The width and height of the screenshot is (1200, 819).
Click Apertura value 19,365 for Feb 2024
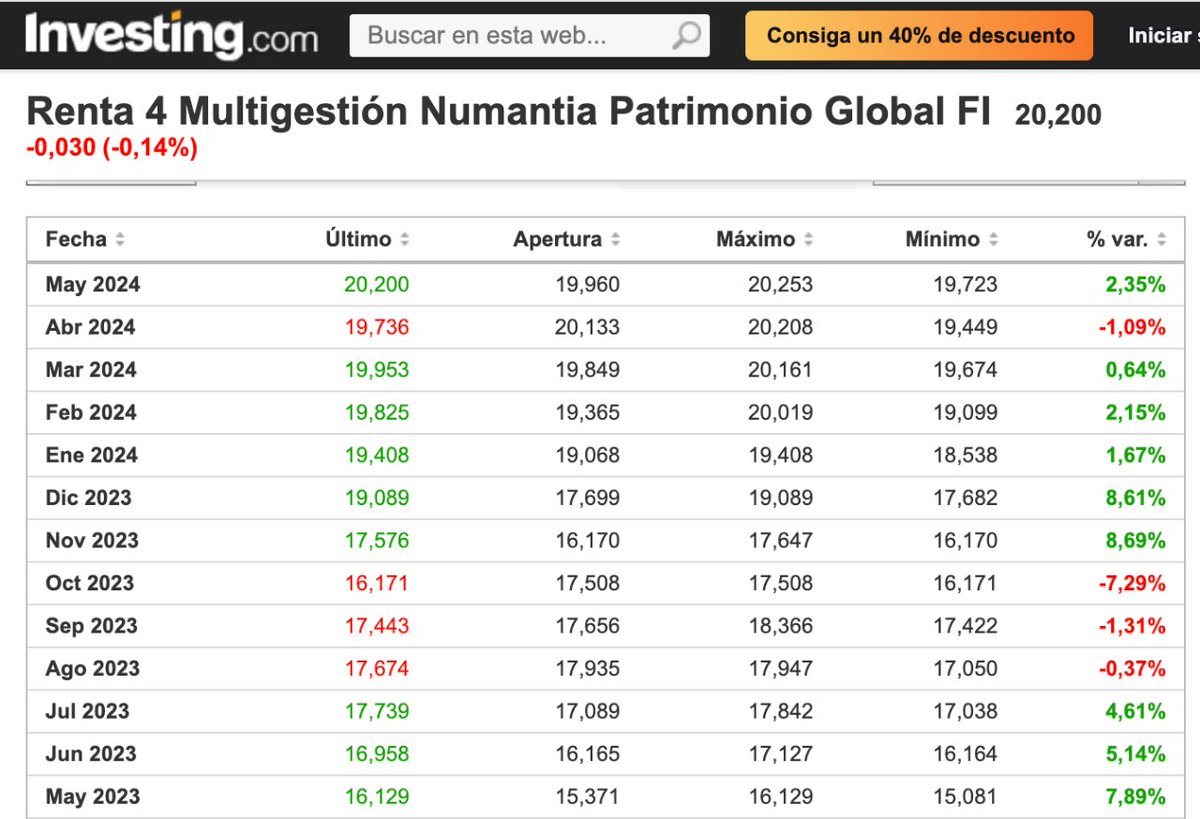588,413
